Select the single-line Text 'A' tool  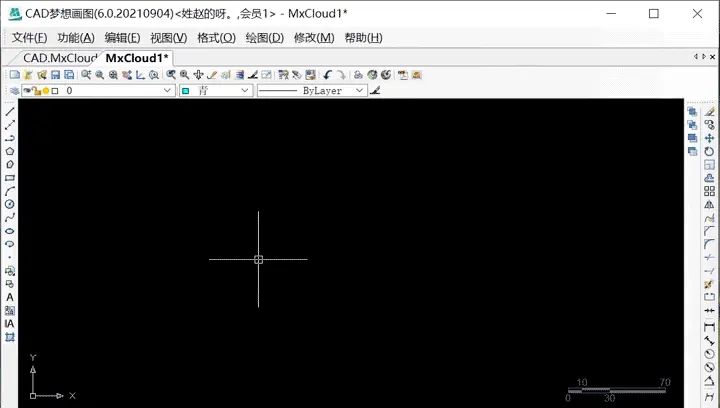(x=10, y=297)
